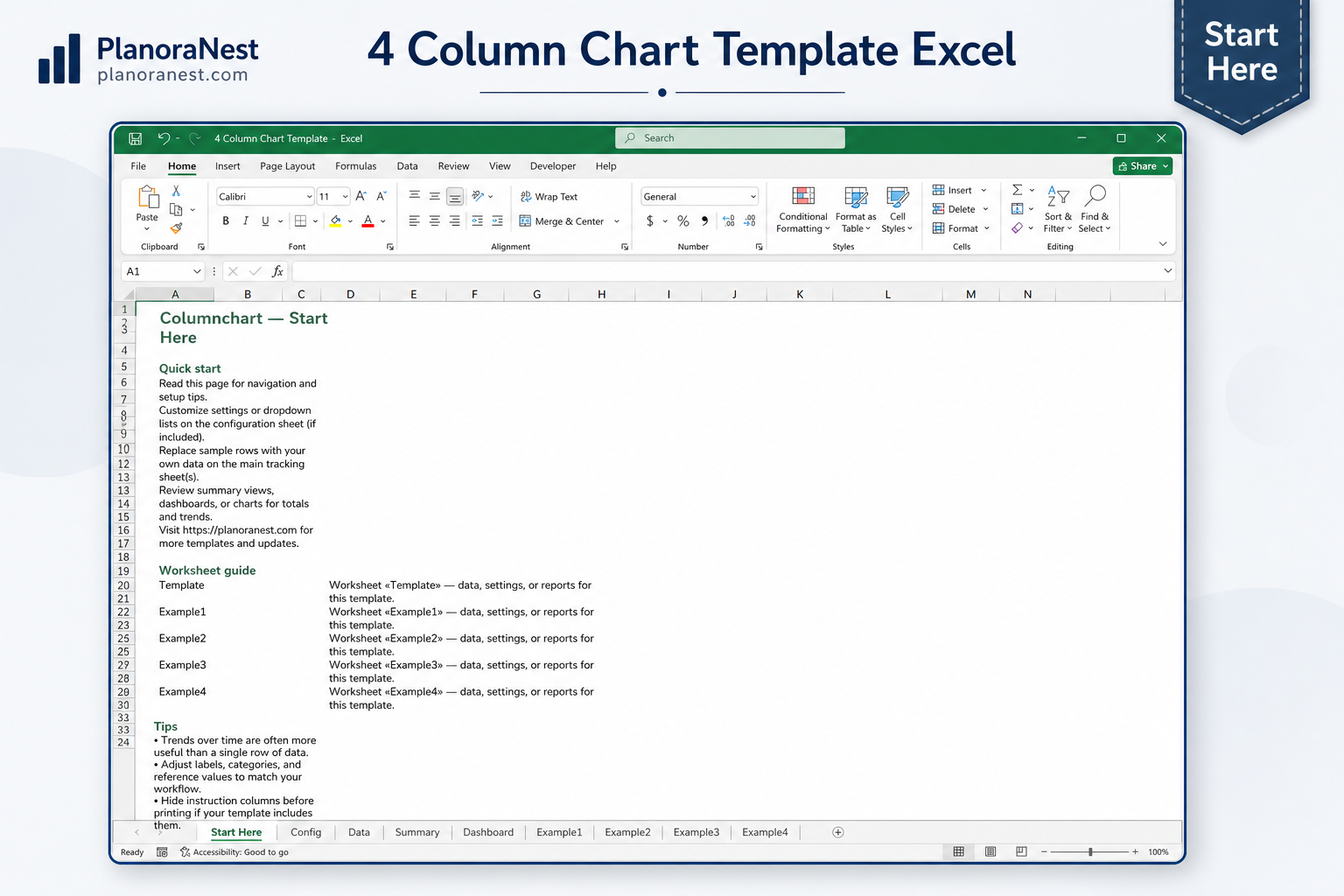Open the Formulas ribbon tab
Image resolution: width=1344 pixels, height=896 pixels.
point(355,166)
